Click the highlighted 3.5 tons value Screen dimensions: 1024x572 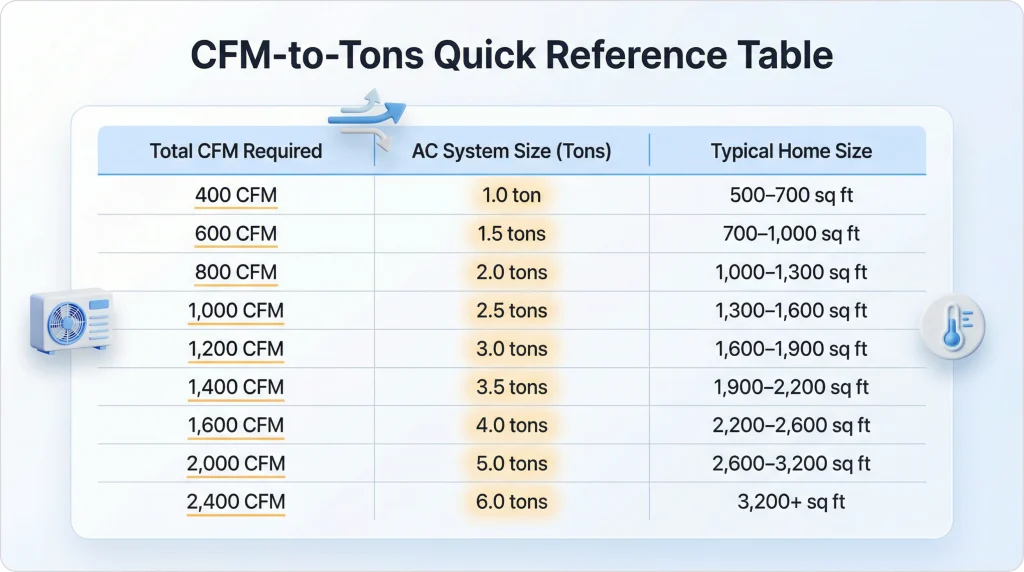(512, 387)
